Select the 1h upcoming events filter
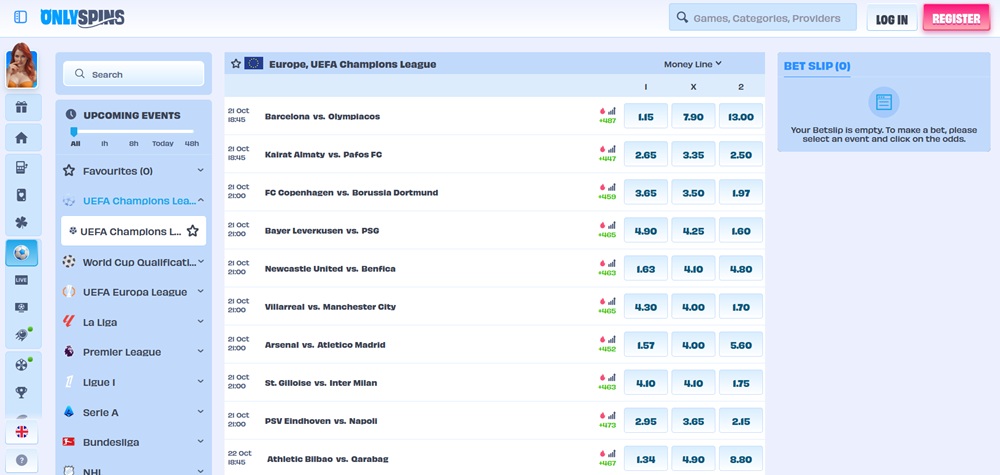This screenshot has width=1000, height=475. (105, 143)
